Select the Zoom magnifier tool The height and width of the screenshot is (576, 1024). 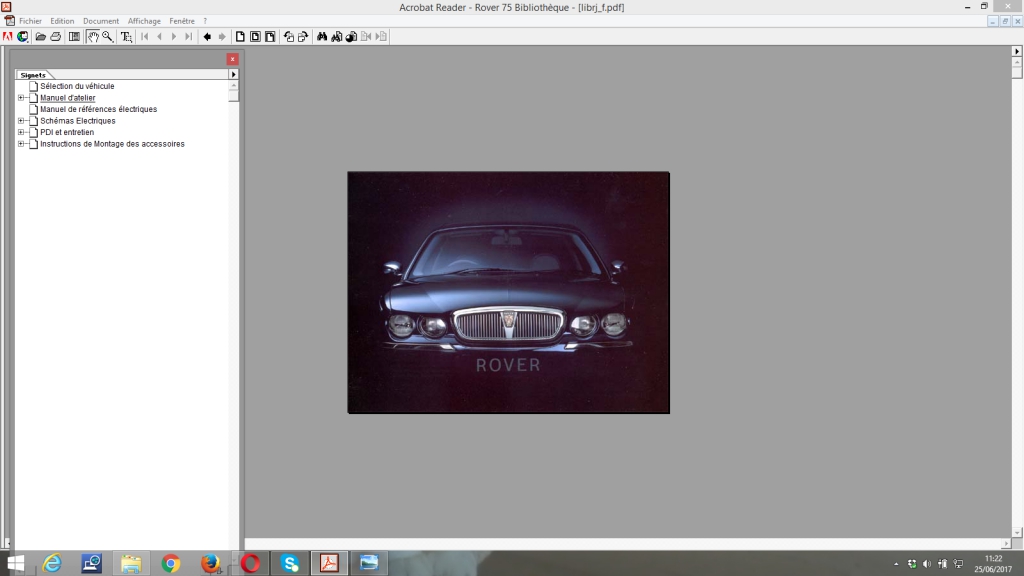click(108, 37)
